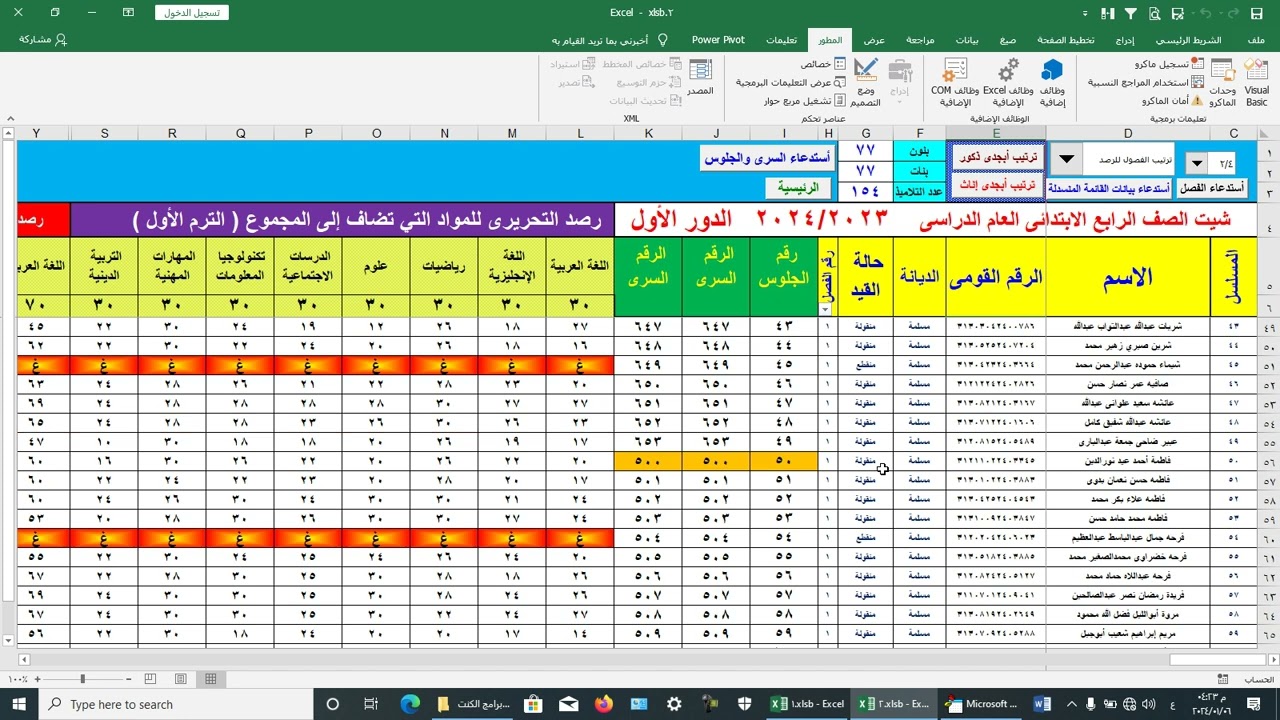Viewport: 1280px width, 720px height.
Task: Click Record Macro (تسجيل ماكرو)
Action: coord(1171,64)
